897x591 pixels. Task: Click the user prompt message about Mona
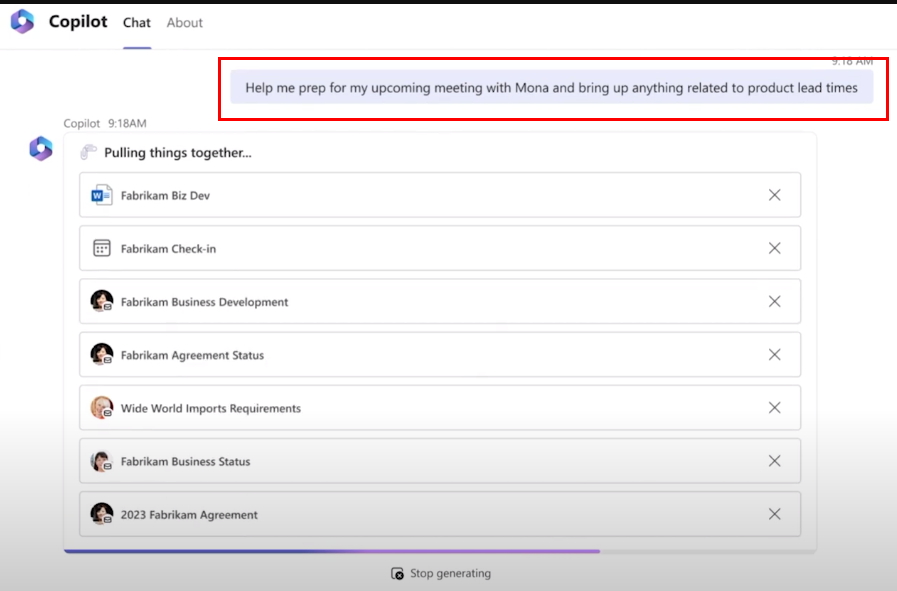551,88
